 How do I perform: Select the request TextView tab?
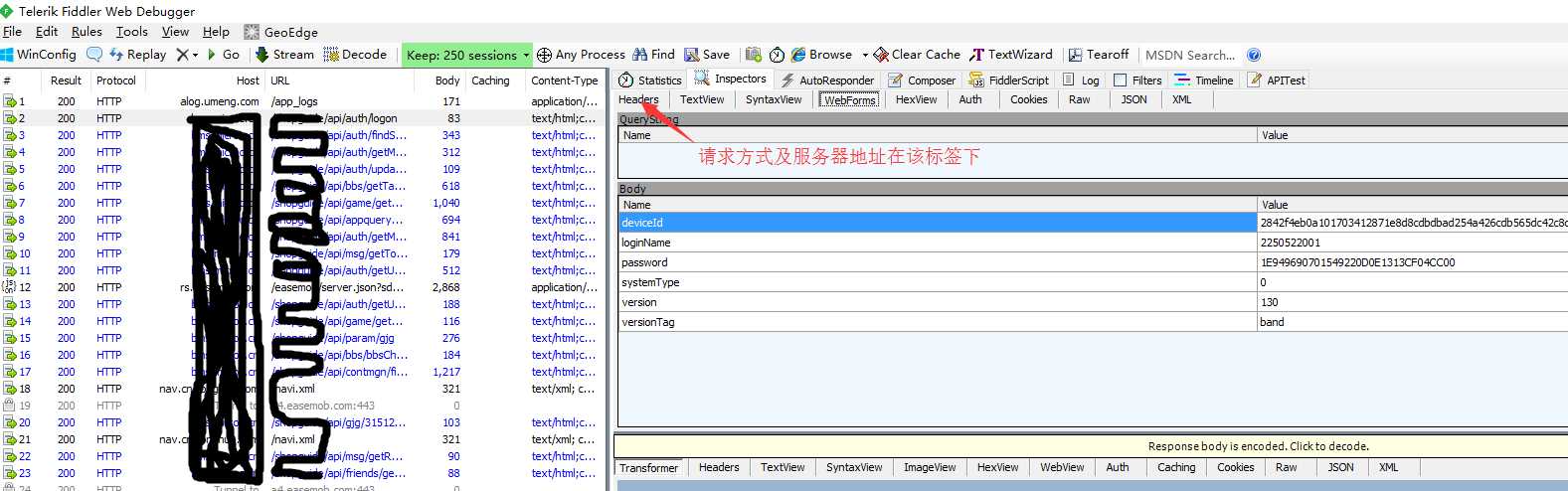[702, 99]
